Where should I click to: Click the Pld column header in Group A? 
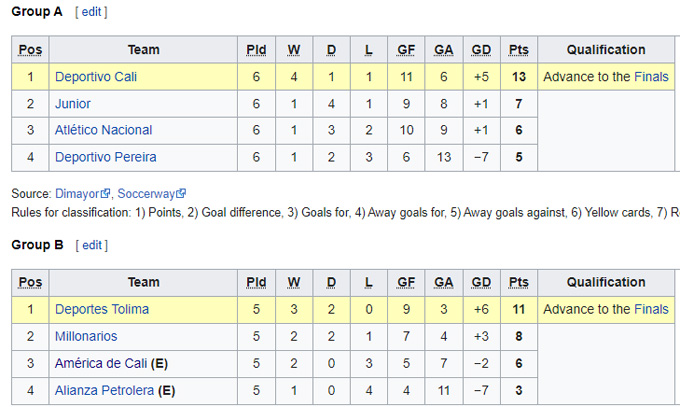coord(255,50)
